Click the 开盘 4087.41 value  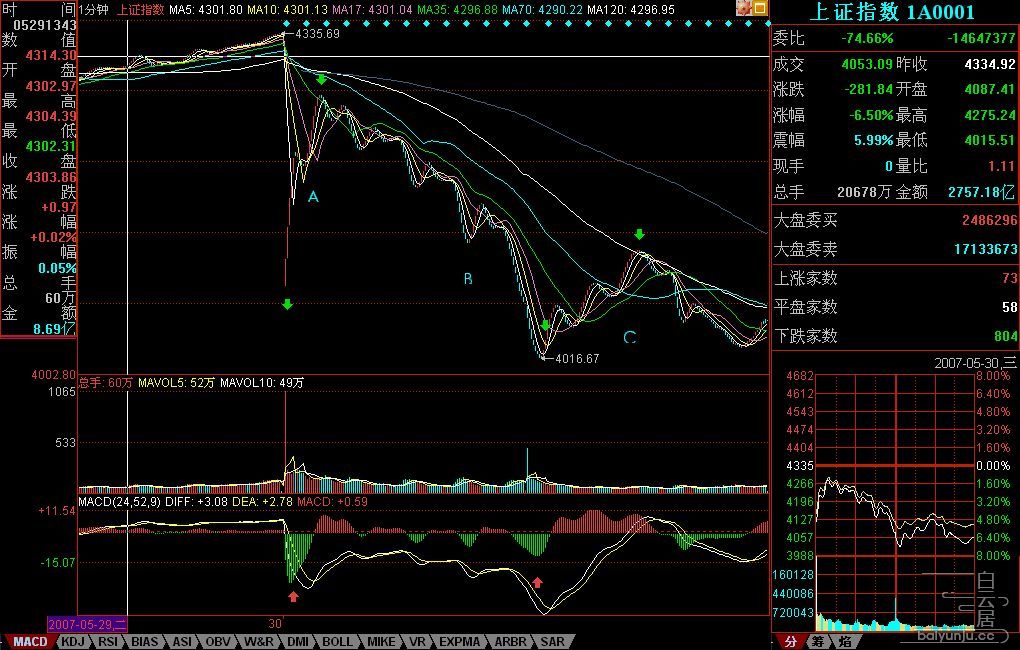point(989,89)
